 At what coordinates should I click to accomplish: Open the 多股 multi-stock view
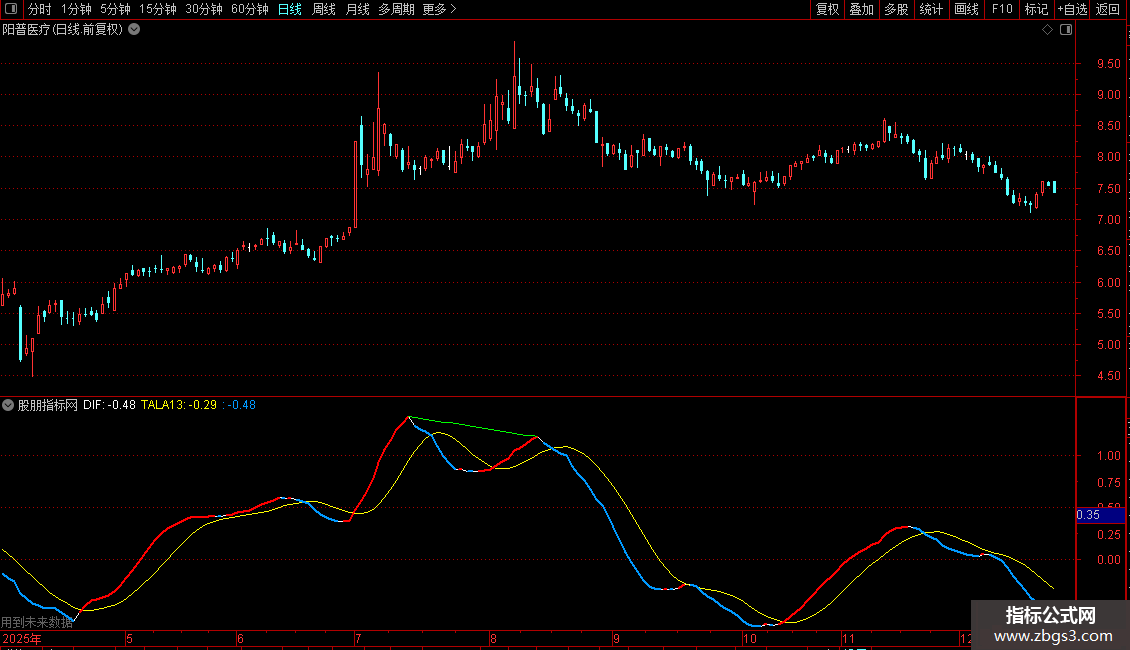point(896,9)
